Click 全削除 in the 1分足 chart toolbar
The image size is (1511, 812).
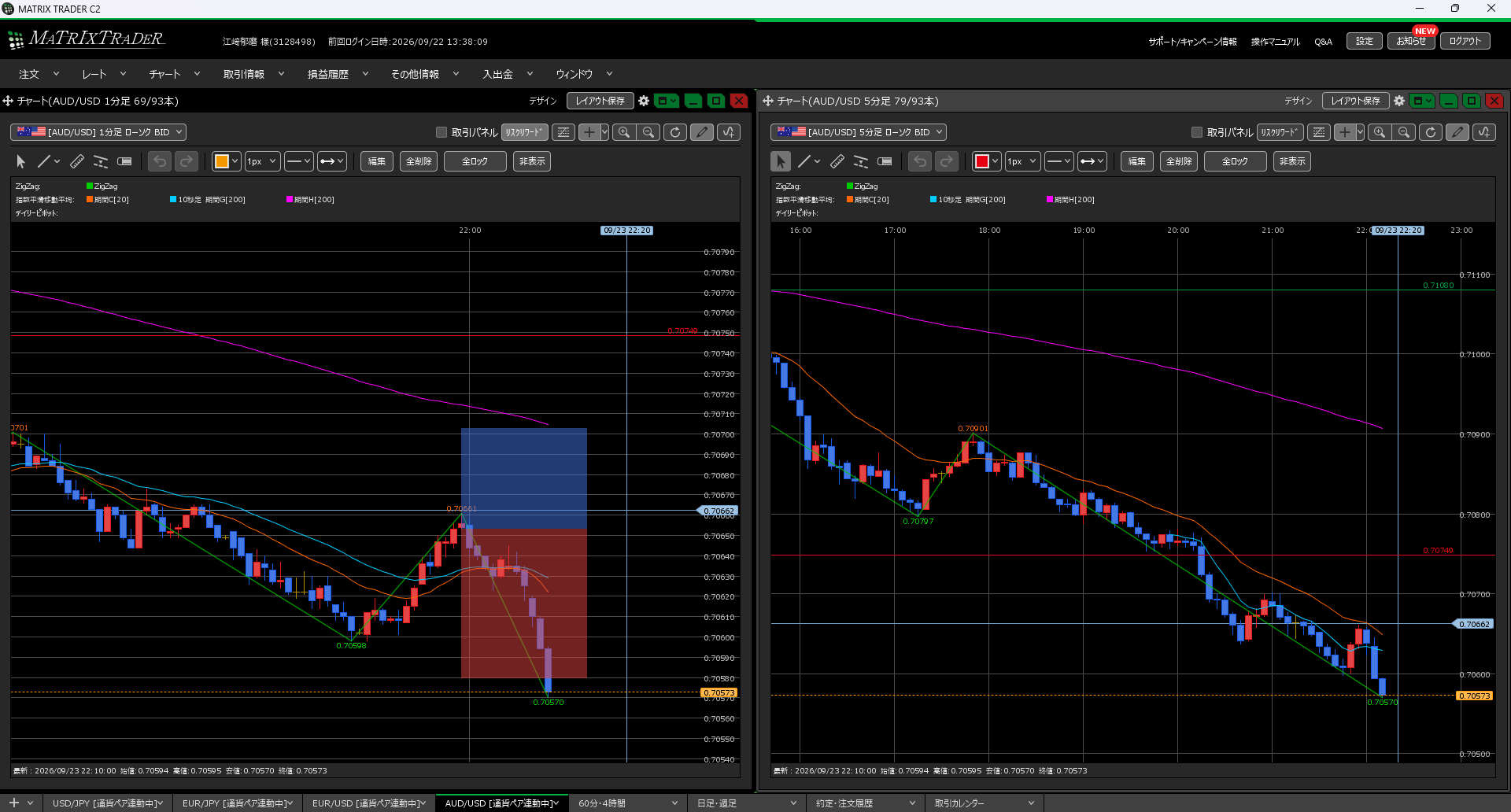[419, 161]
